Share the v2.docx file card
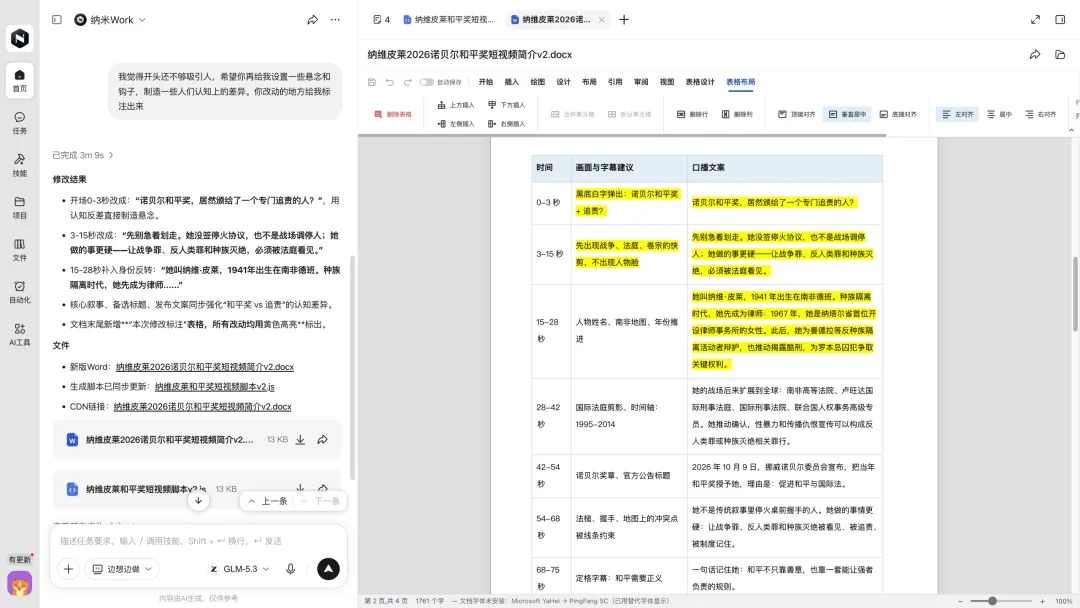1080x608 pixels. click(x=322, y=439)
